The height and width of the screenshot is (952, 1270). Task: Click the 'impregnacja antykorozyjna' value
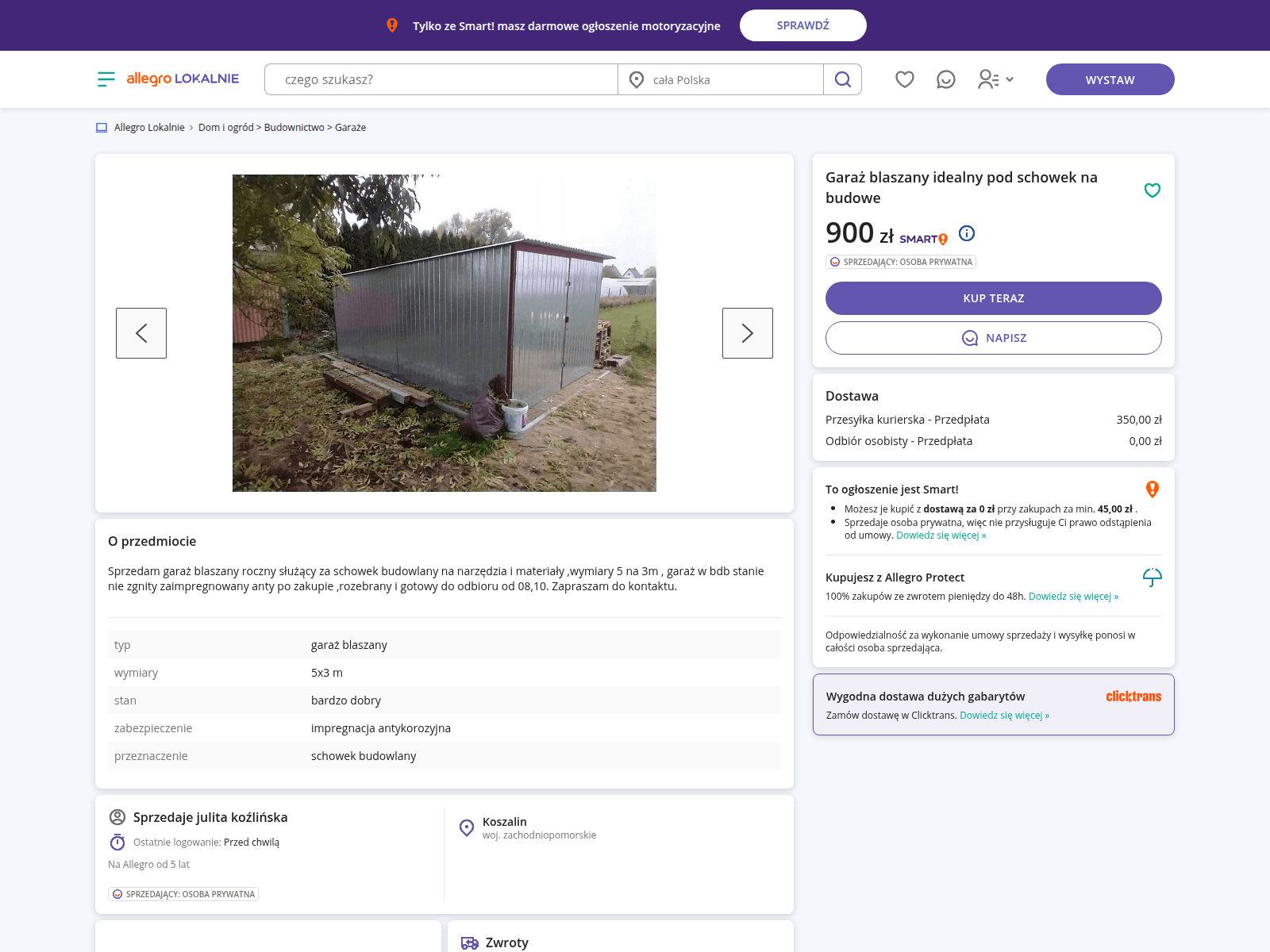click(381, 728)
